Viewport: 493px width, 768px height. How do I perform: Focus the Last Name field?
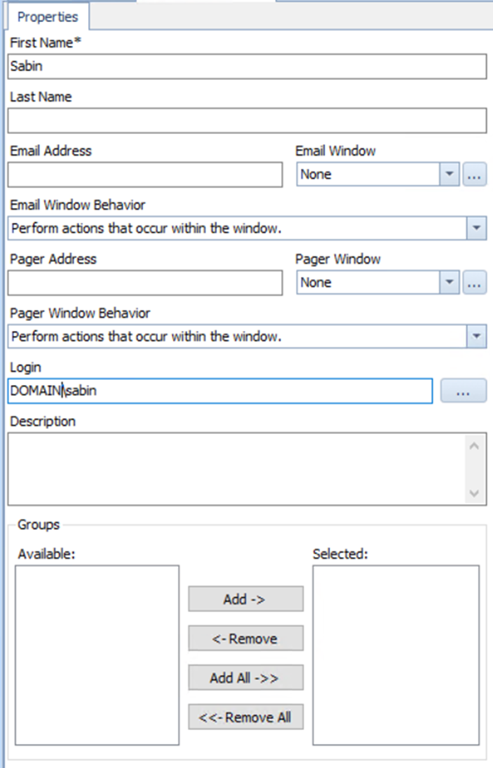coord(247,120)
